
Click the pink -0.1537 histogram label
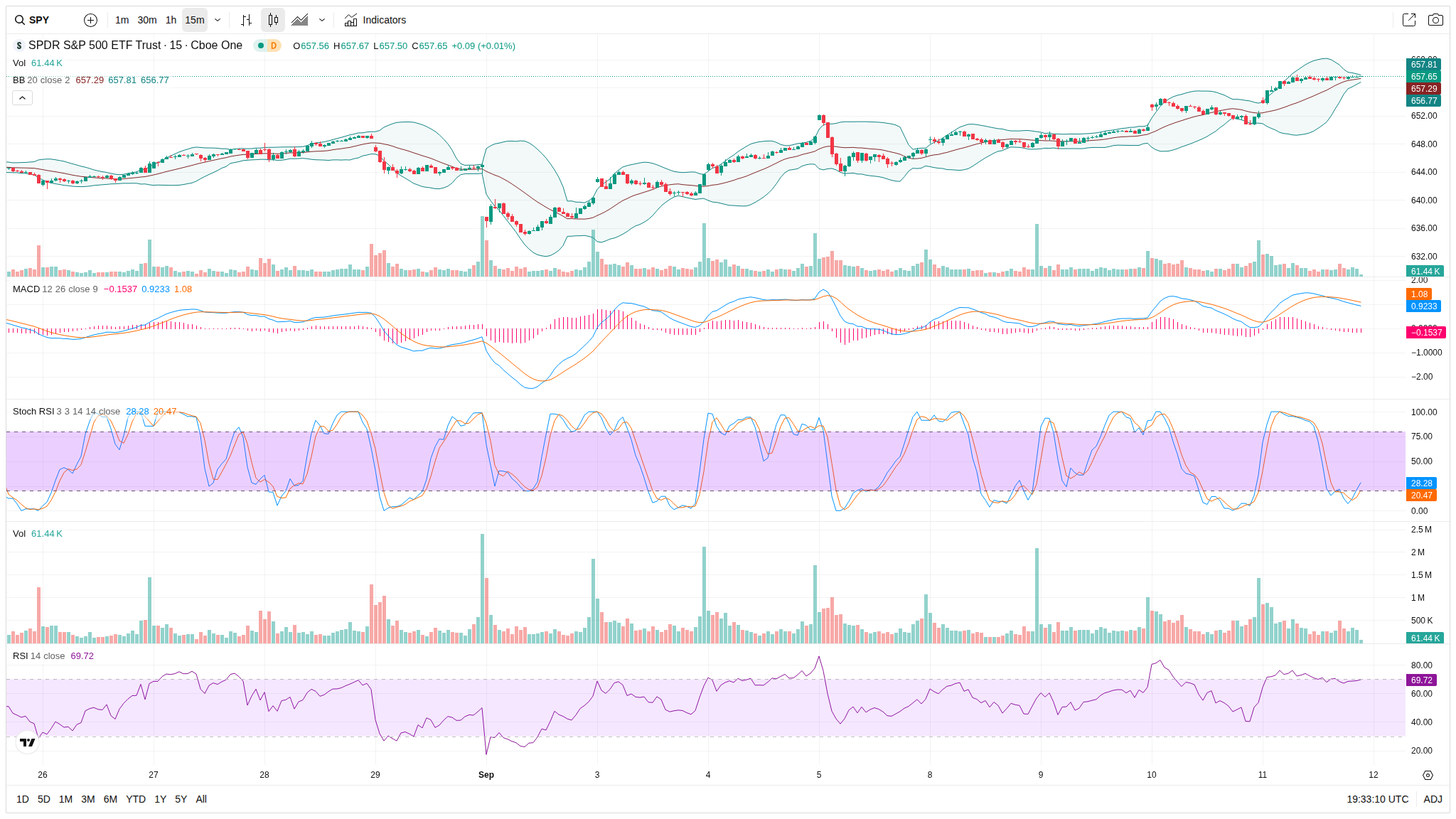(x=1425, y=333)
